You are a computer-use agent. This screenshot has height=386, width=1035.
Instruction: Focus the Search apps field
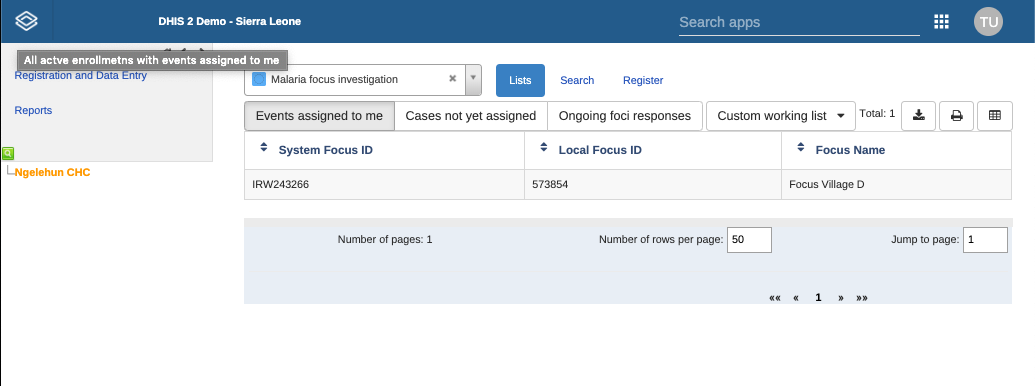pyautogui.click(x=799, y=22)
